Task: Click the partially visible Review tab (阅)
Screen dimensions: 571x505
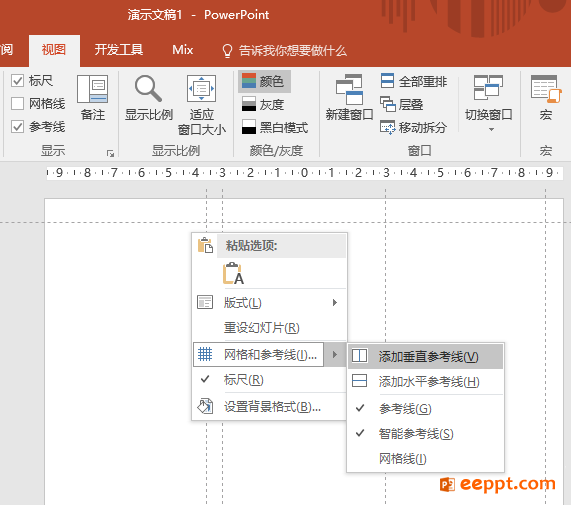Action: (7, 50)
